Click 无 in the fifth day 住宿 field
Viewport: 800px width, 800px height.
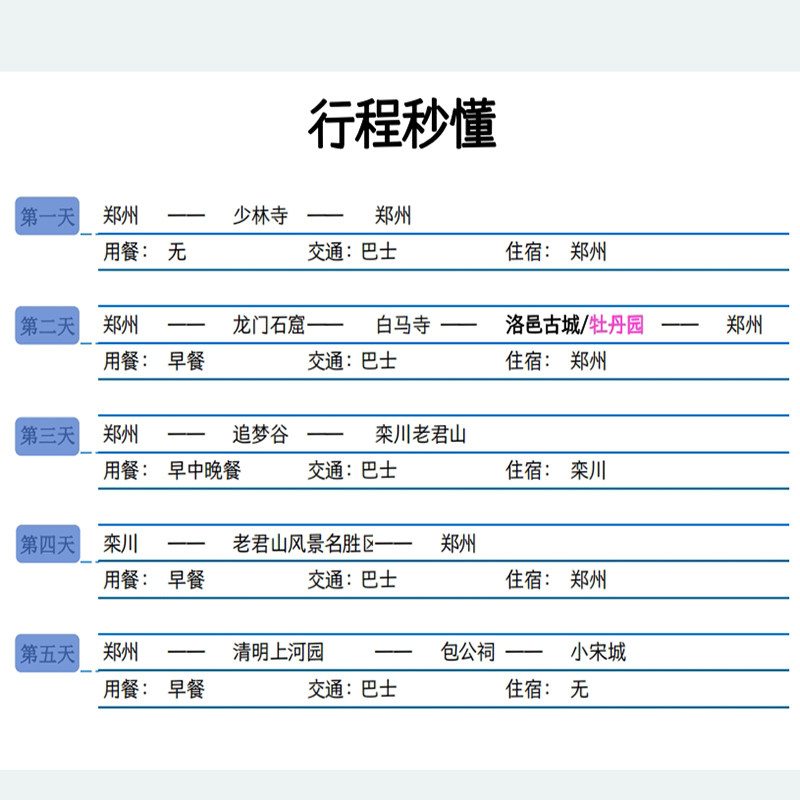579,689
